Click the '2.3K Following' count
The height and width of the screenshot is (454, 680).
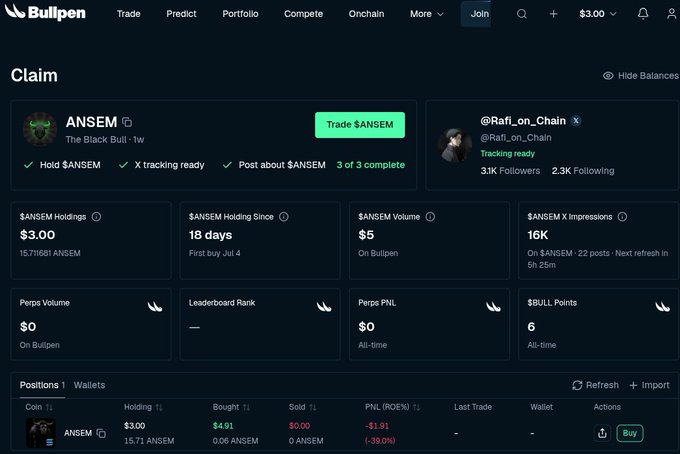583,171
